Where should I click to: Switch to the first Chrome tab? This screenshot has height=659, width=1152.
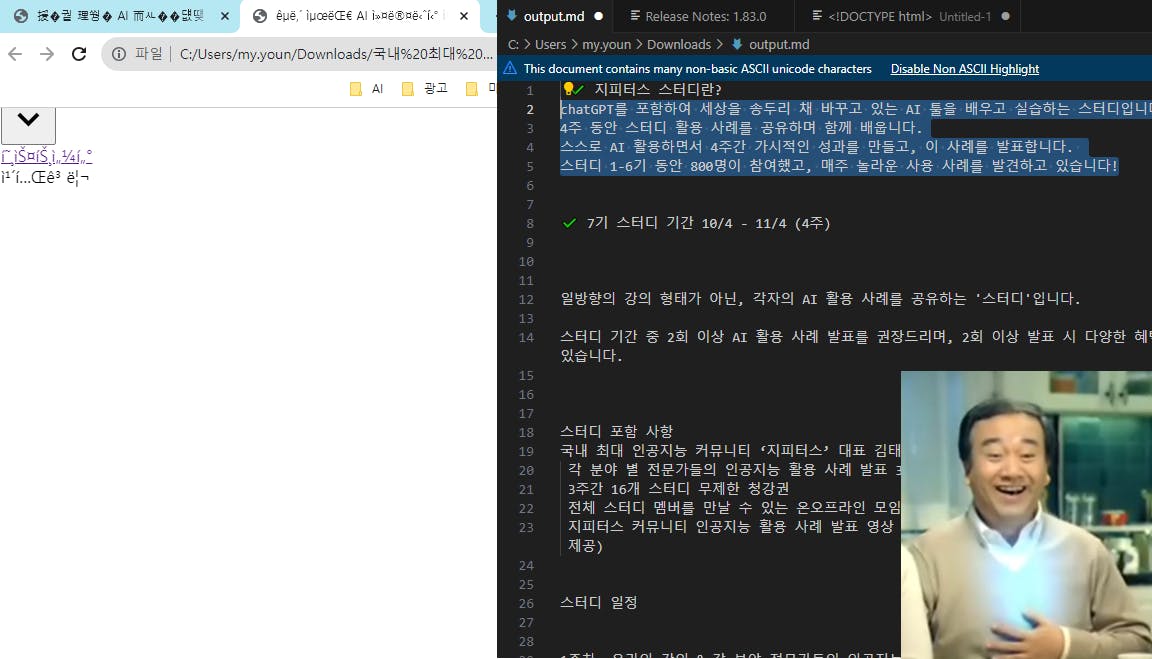click(120, 15)
